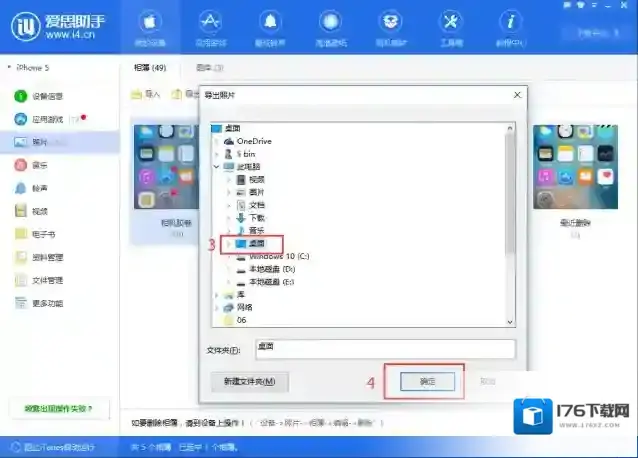Expand the 库 node arrow in tree
This screenshot has height=458, width=638.
point(216,294)
